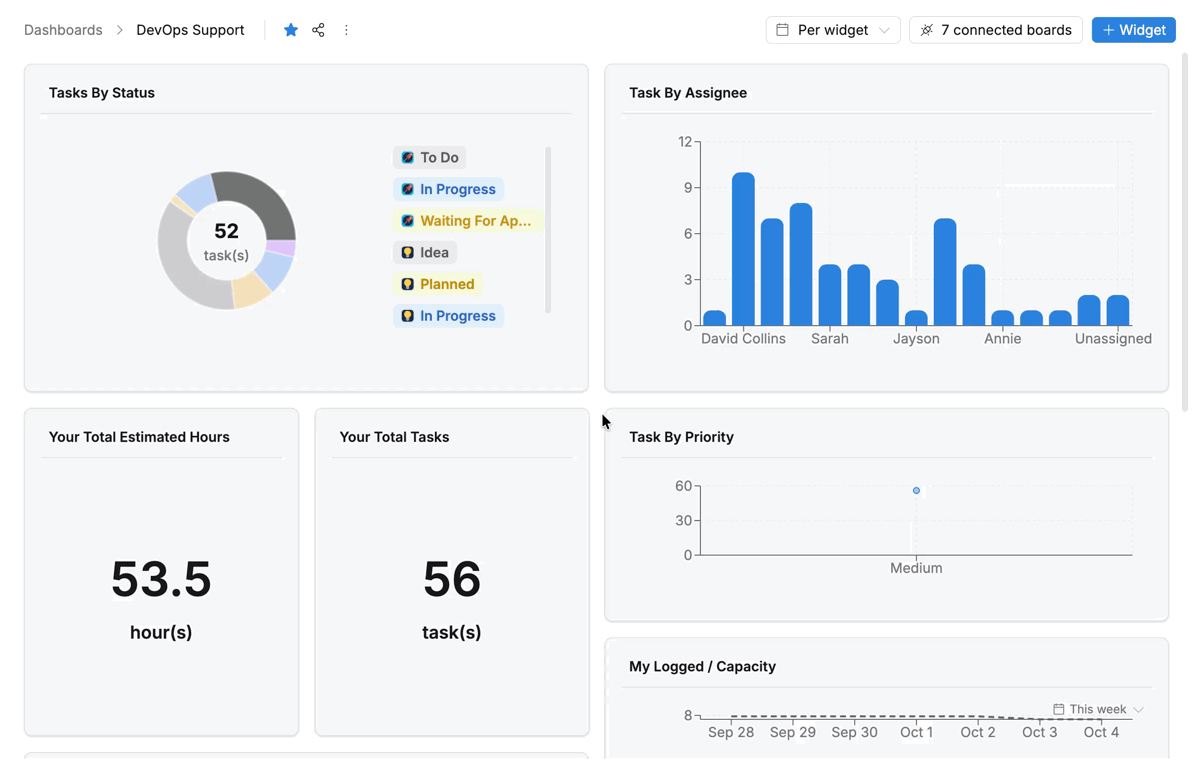This screenshot has height=771, width=1200.
Task: Click the DevOps Support breadcrumb title
Action: pos(190,30)
